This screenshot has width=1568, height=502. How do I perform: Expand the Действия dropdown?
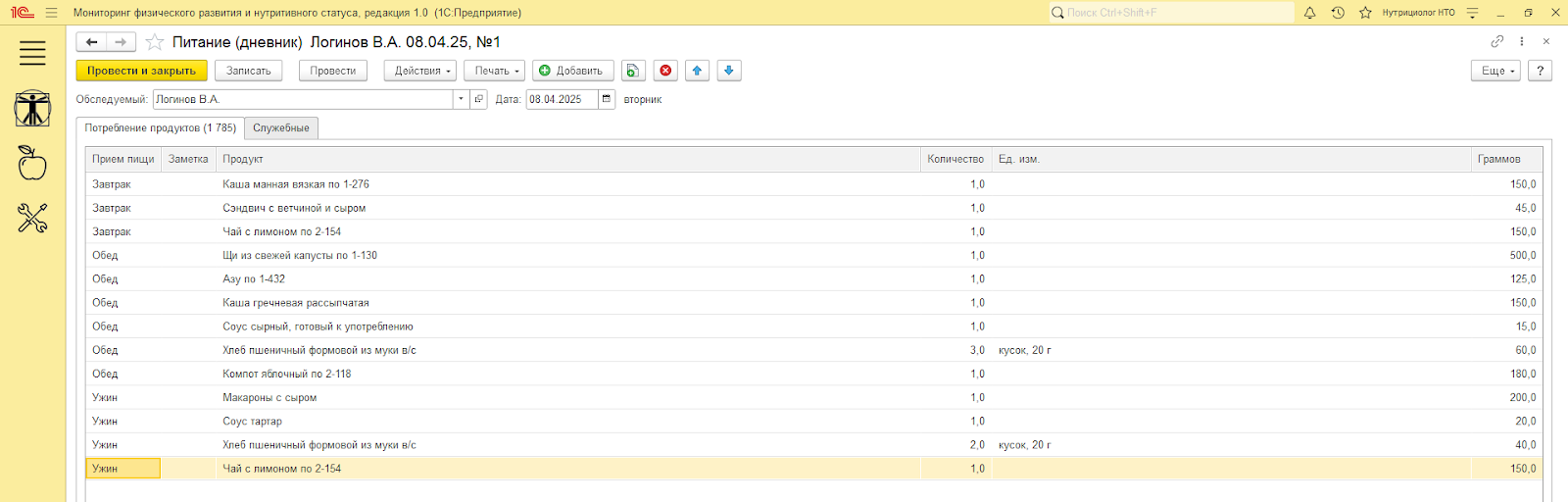click(x=419, y=71)
